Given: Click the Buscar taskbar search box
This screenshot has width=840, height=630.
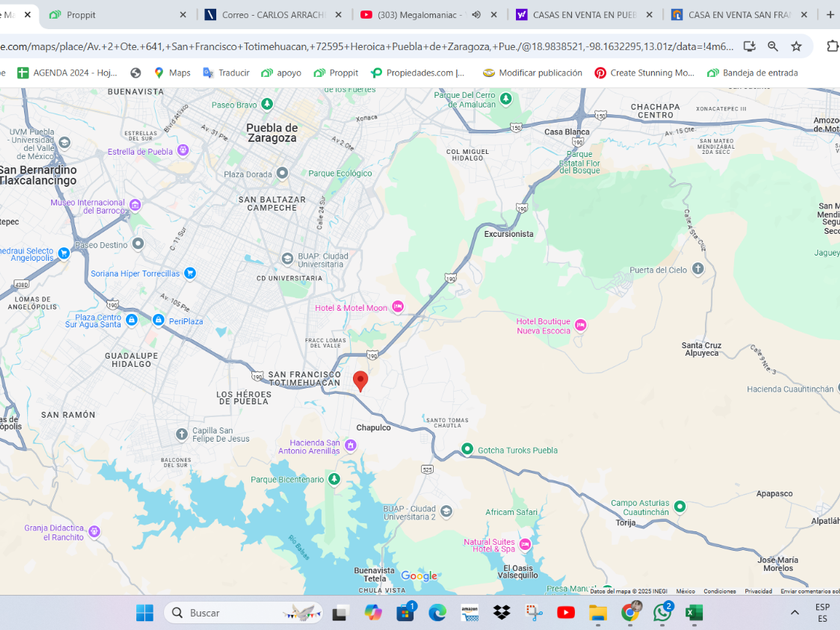Looking at the screenshot, I should [x=244, y=613].
